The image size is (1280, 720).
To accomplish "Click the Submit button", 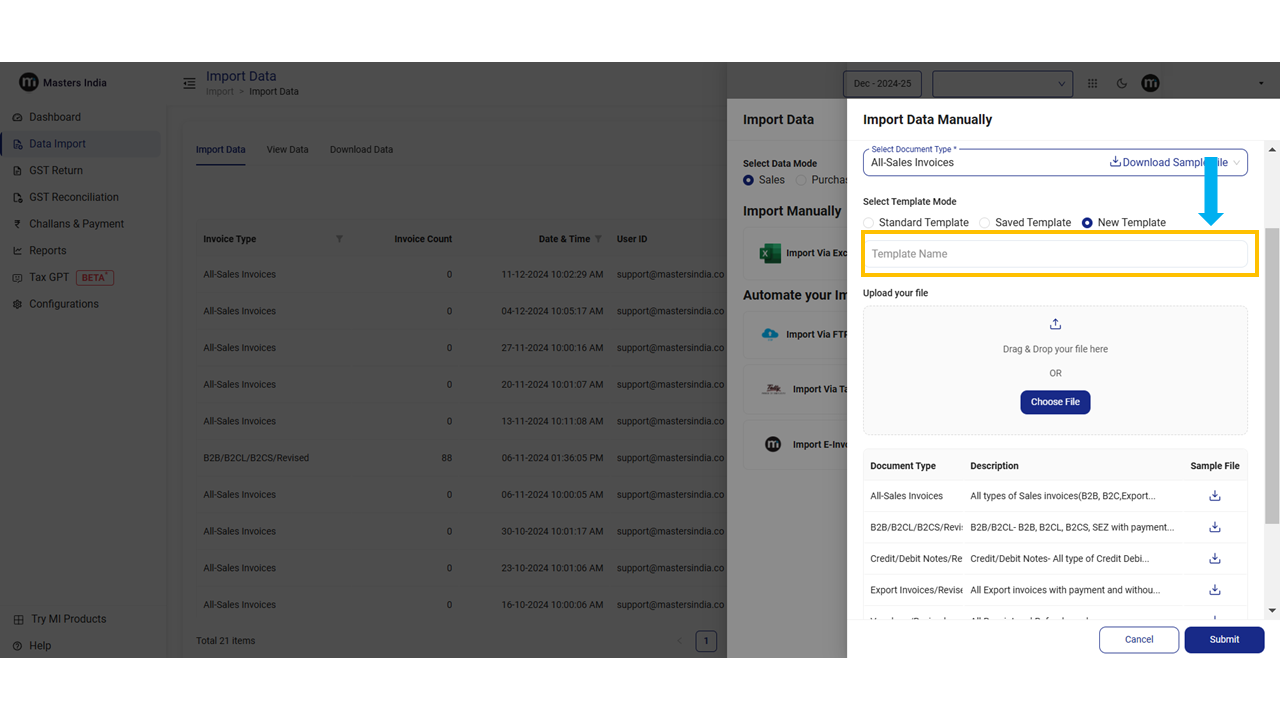I will [1224, 640].
